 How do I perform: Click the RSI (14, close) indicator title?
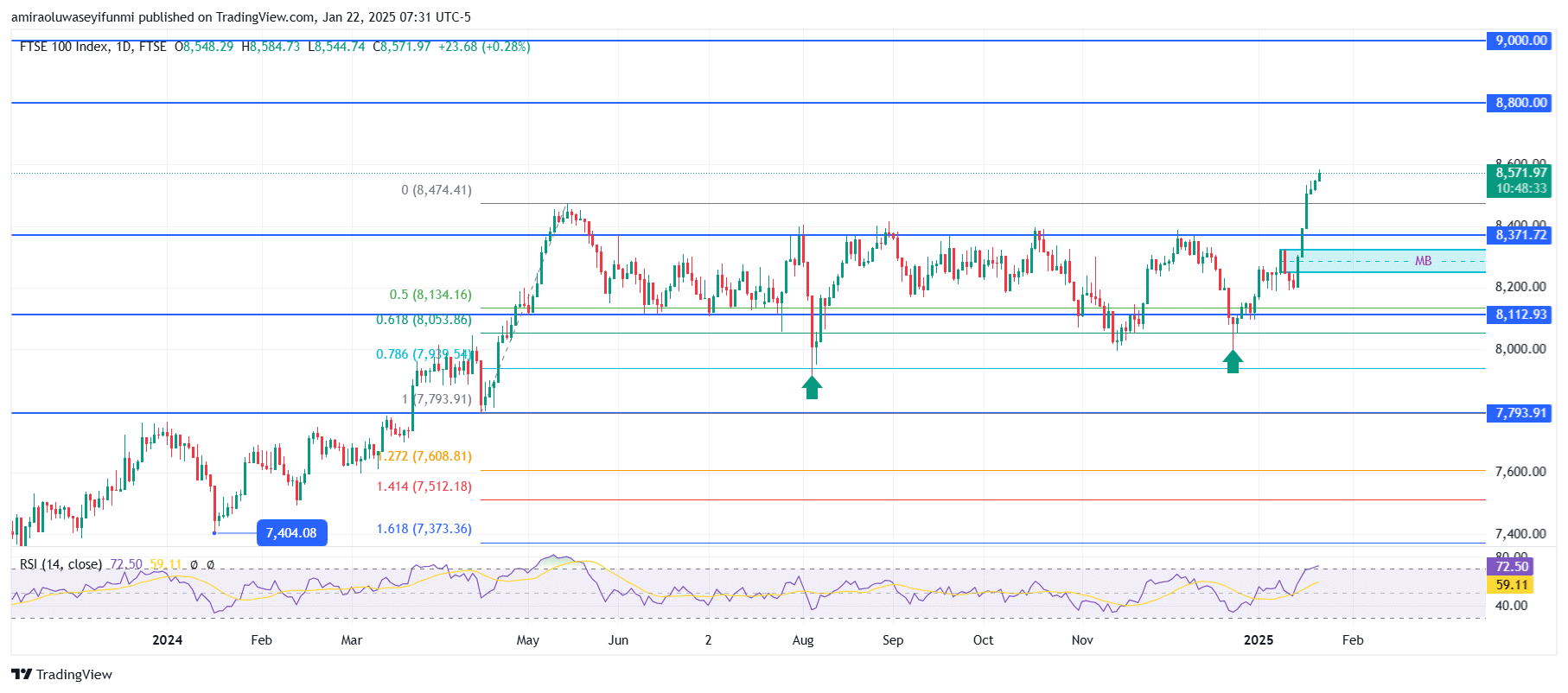(61, 564)
